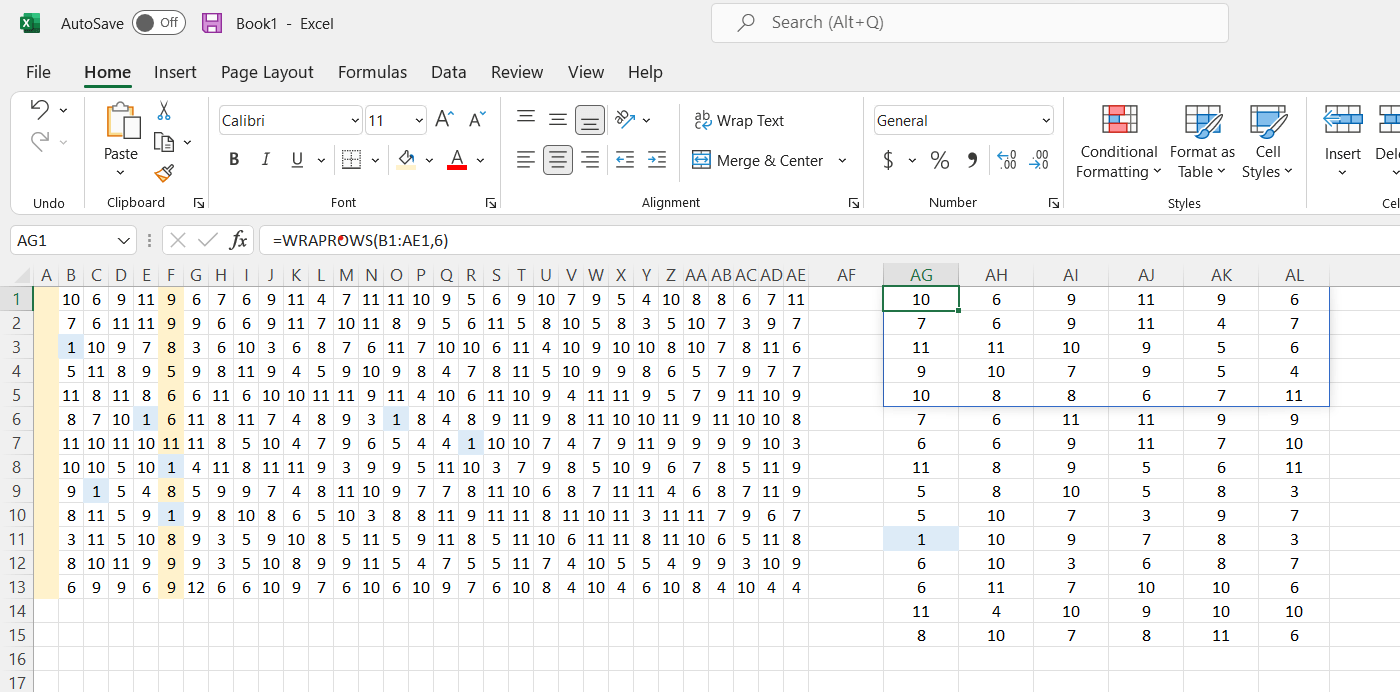
Task: Click the Copy icon
Action: (164, 142)
